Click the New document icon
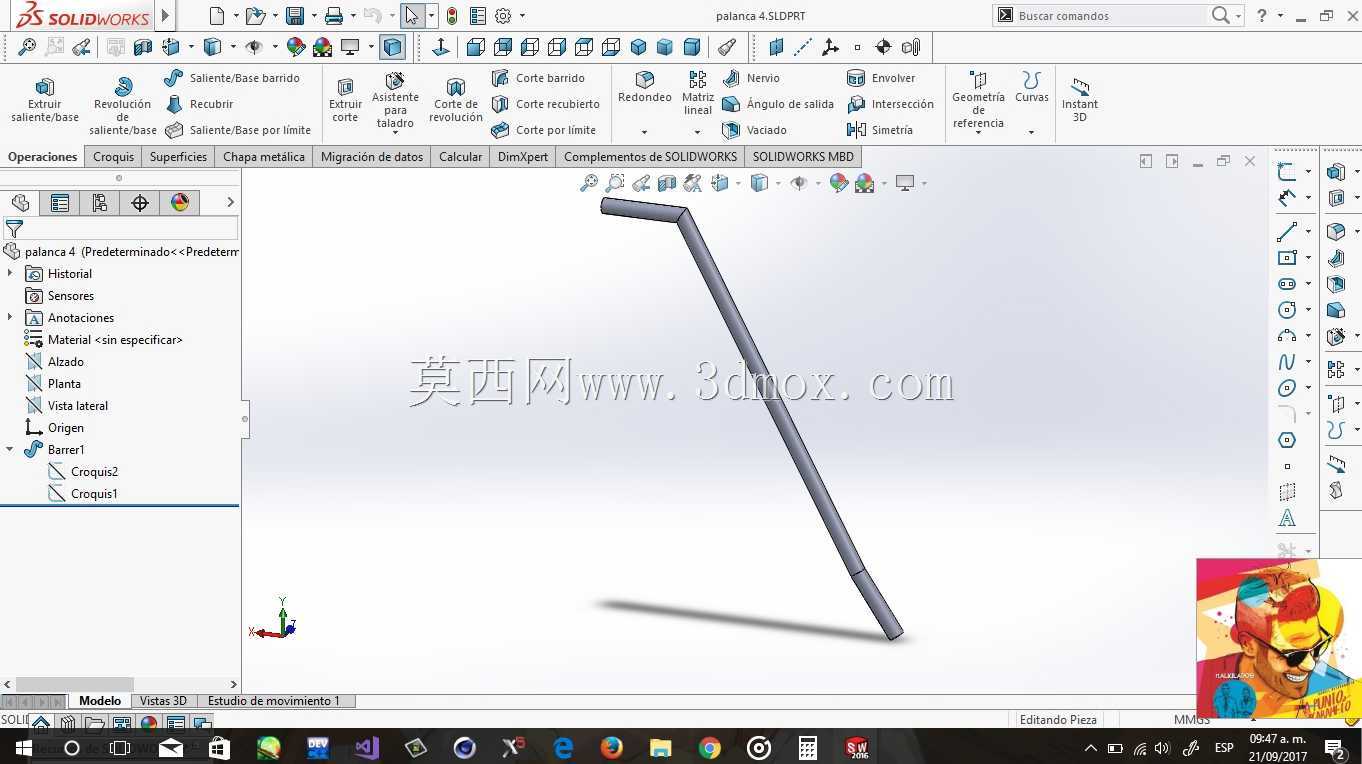Viewport: 1362px width, 764px height. (217, 15)
